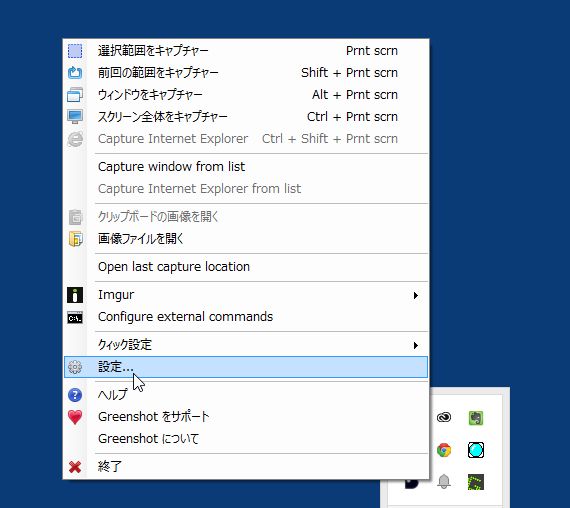Open Evernote elephant tray icon
The image size is (570, 508).
pyautogui.click(x=476, y=418)
